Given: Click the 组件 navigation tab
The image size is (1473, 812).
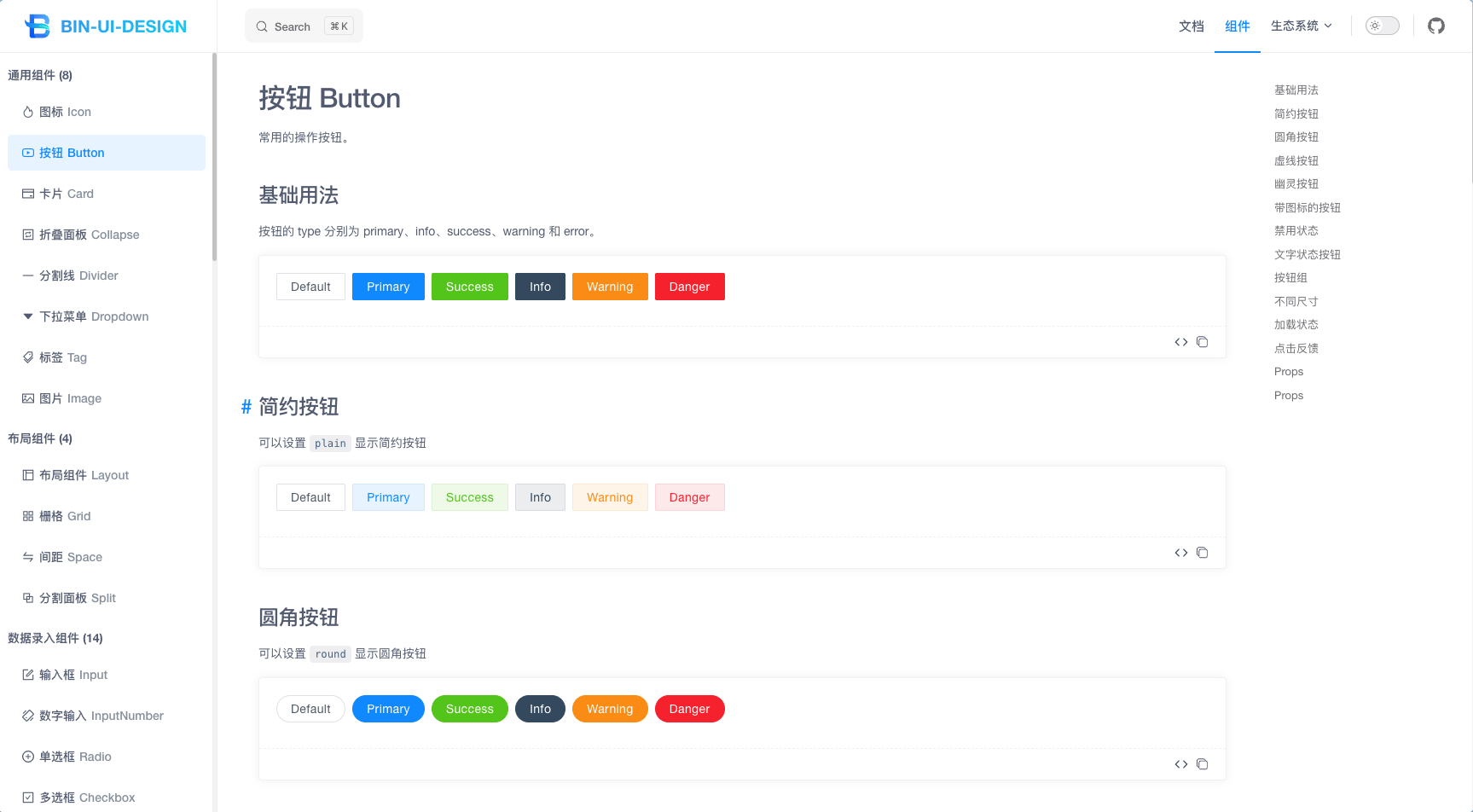Looking at the screenshot, I should [1237, 26].
